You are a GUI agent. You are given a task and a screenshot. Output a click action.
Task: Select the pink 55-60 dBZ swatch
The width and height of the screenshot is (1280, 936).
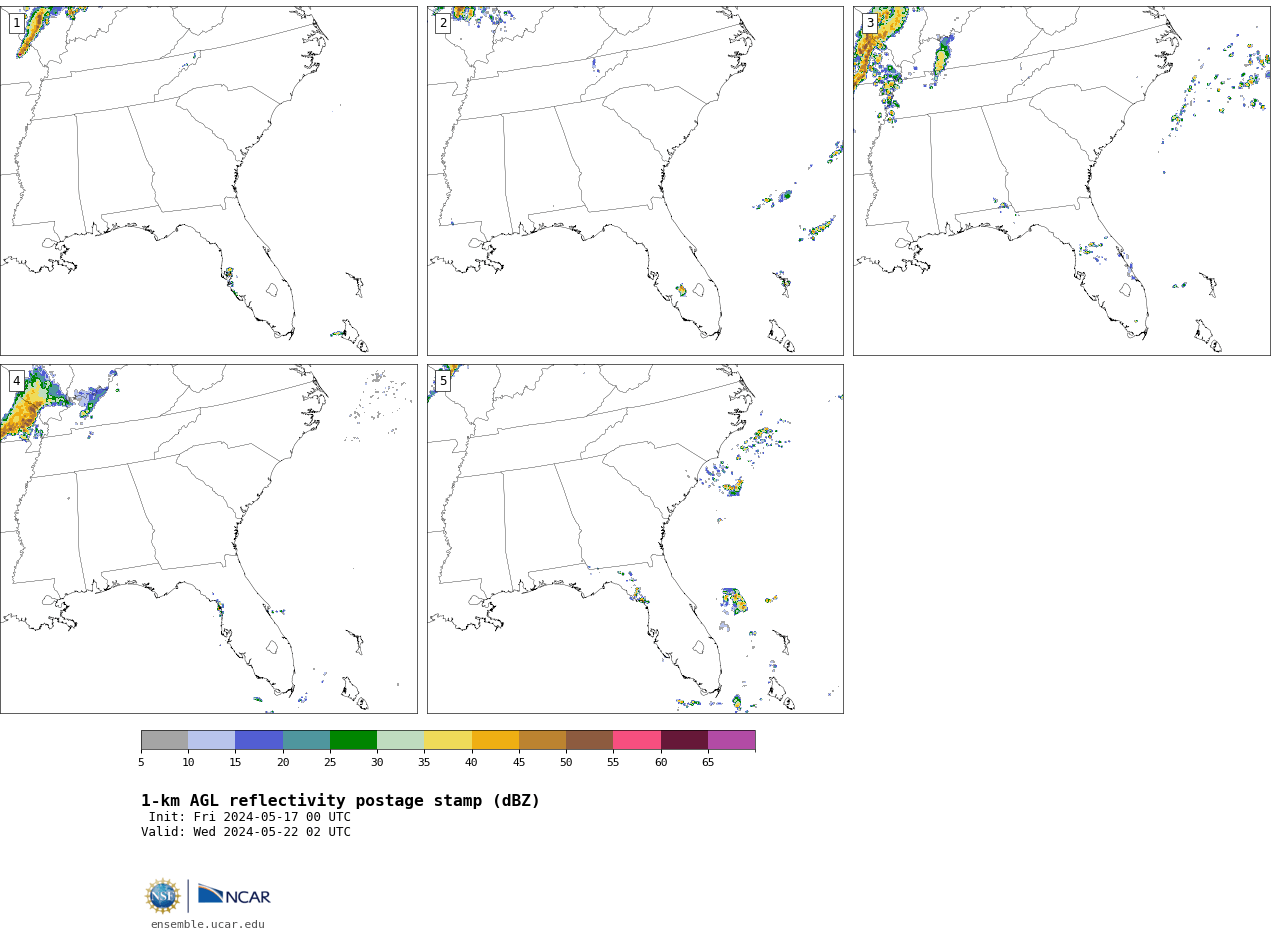[x=637, y=740]
